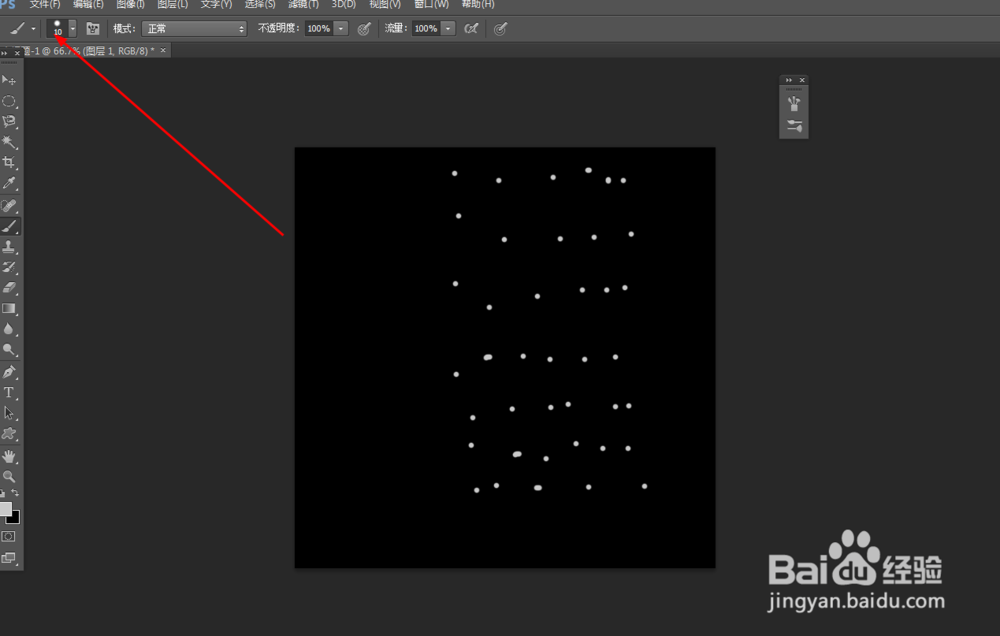The height and width of the screenshot is (636, 1000).
Task: Select the Healing Brush tool
Action: point(9,205)
